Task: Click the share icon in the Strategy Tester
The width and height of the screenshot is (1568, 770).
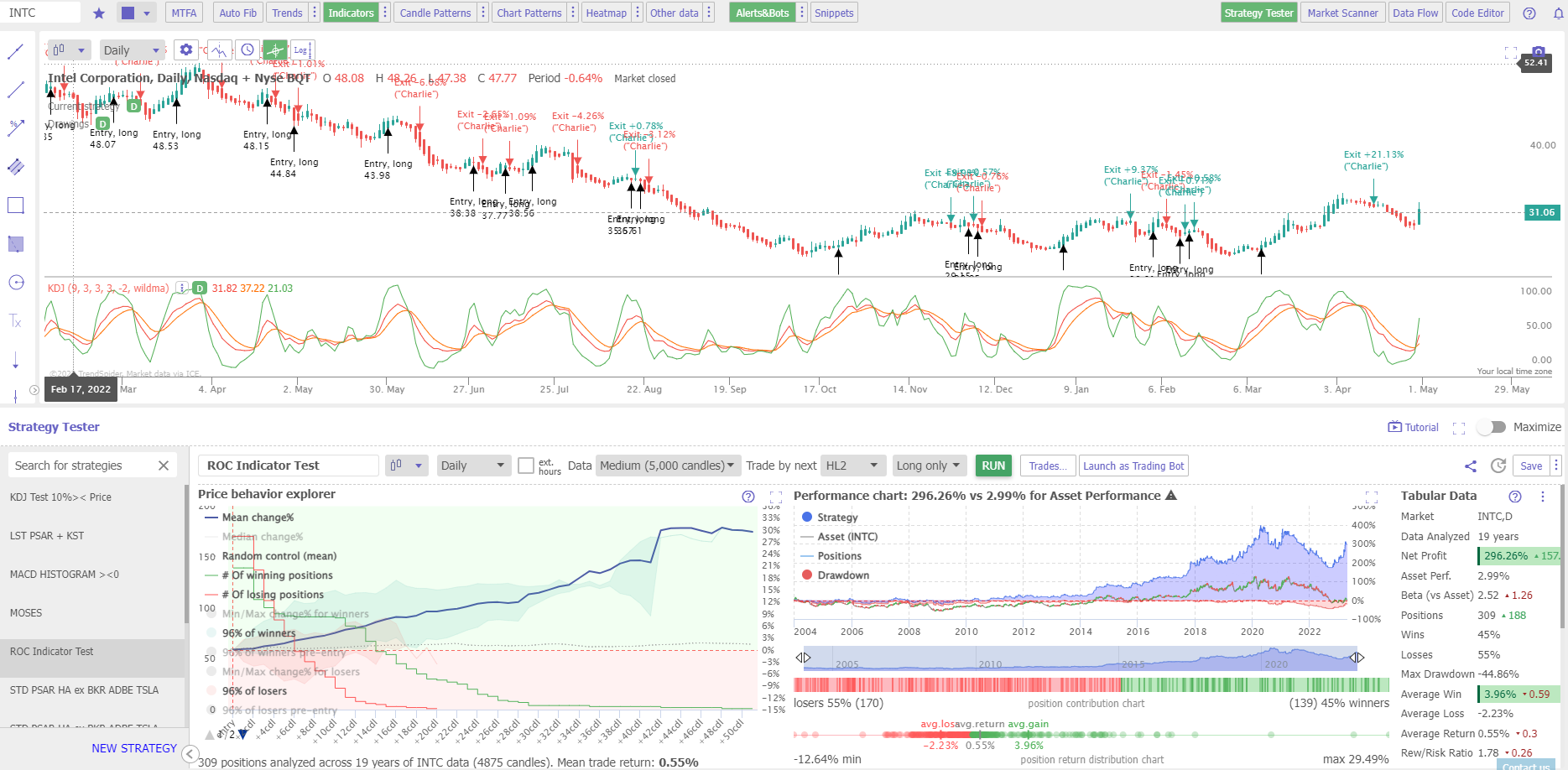Action: point(1471,466)
